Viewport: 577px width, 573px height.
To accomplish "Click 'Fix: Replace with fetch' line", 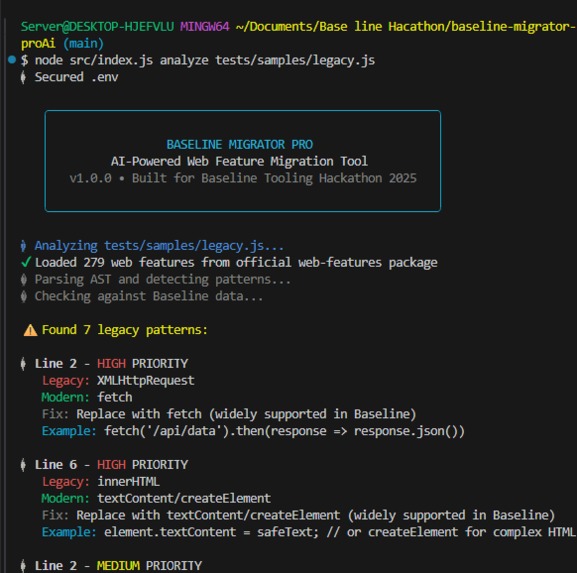I will coord(229,414).
